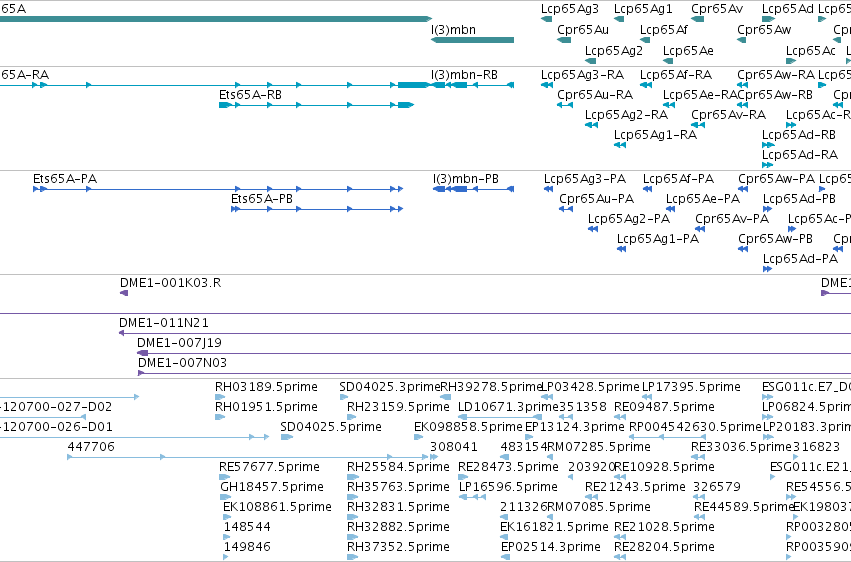Select the SD04025.5prime EST label
851x562 pixels.
331,427
